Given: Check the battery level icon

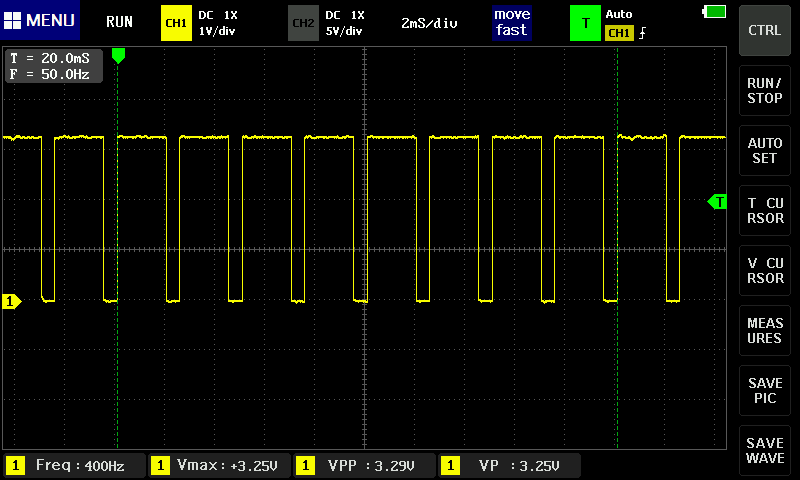Looking at the screenshot, I should (714, 12).
